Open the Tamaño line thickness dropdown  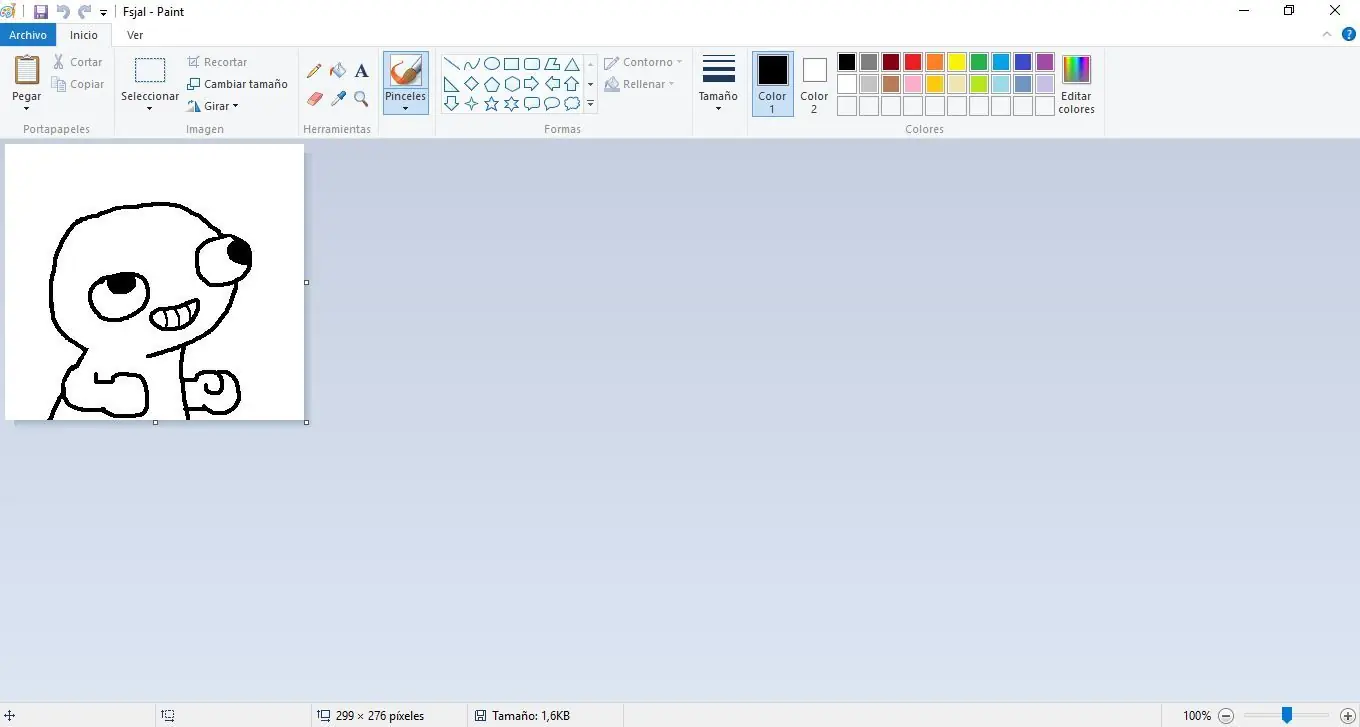pos(718,82)
